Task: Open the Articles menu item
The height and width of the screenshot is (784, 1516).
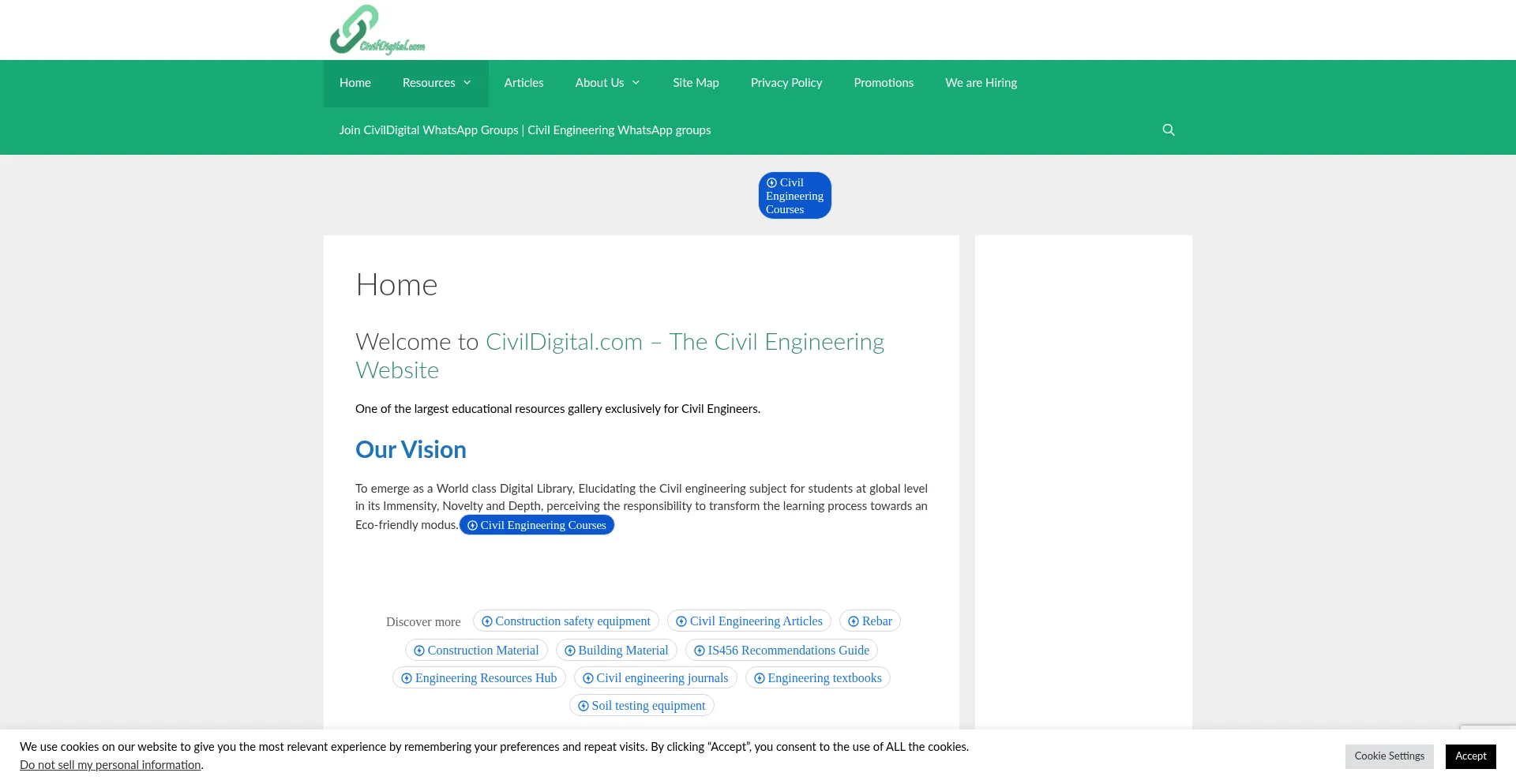Action: pos(523,83)
